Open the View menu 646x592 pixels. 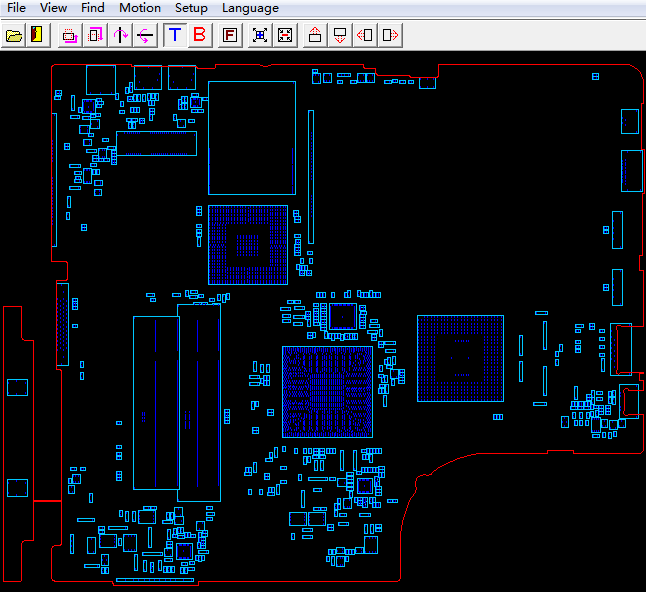pos(54,8)
